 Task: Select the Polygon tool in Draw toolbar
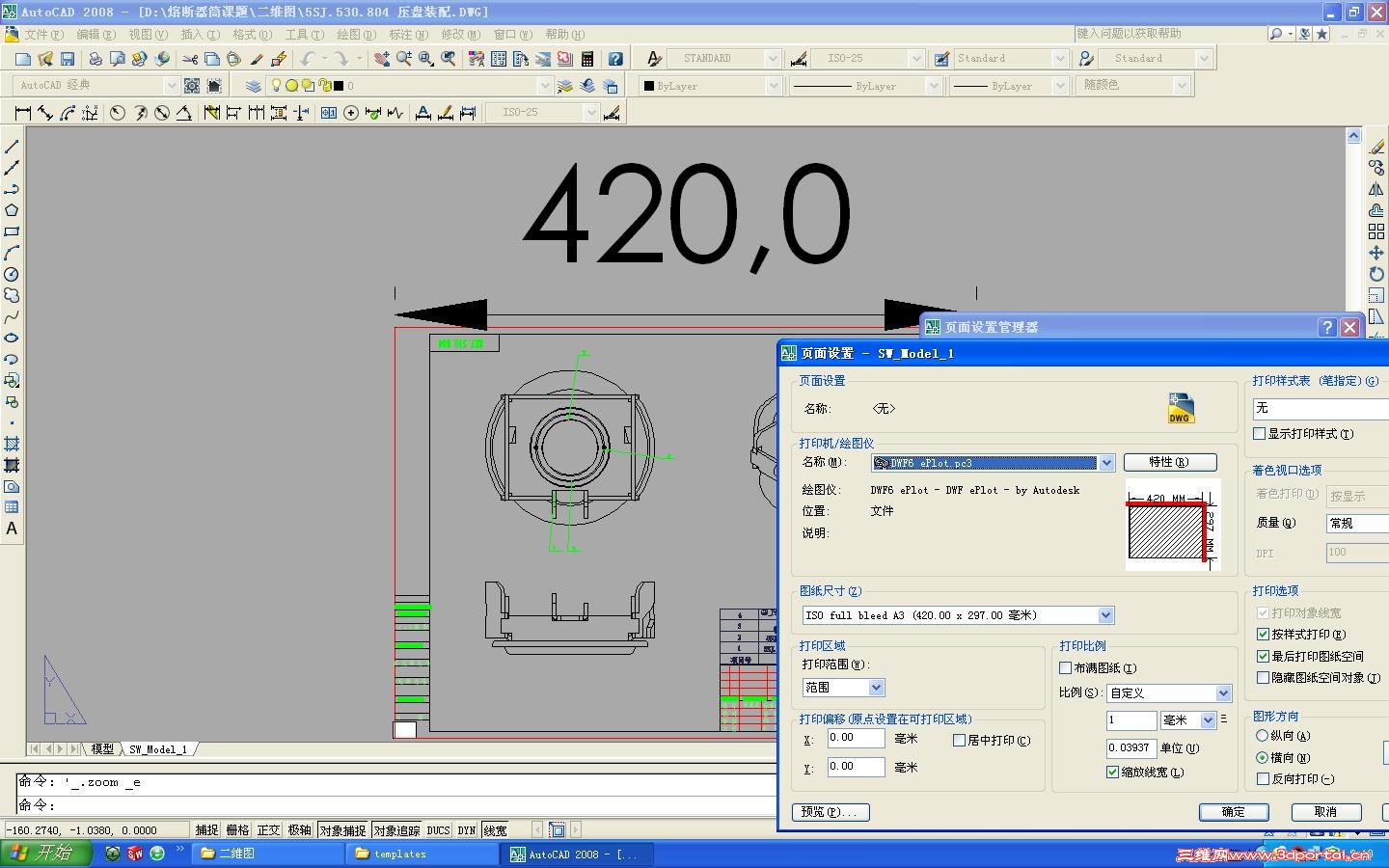coord(12,210)
